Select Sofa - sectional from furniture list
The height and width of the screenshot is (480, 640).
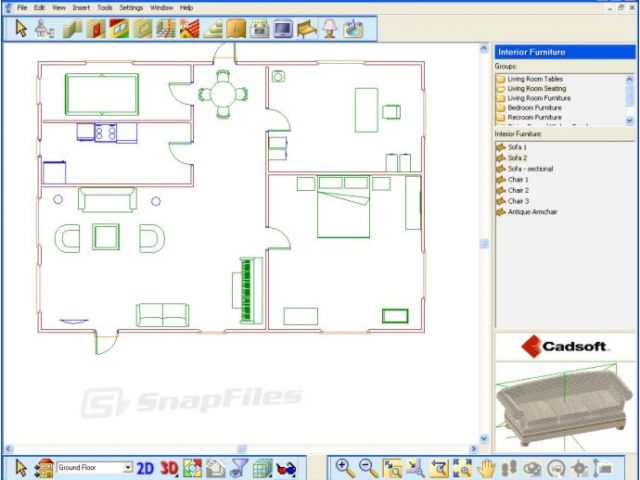[530, 169]
